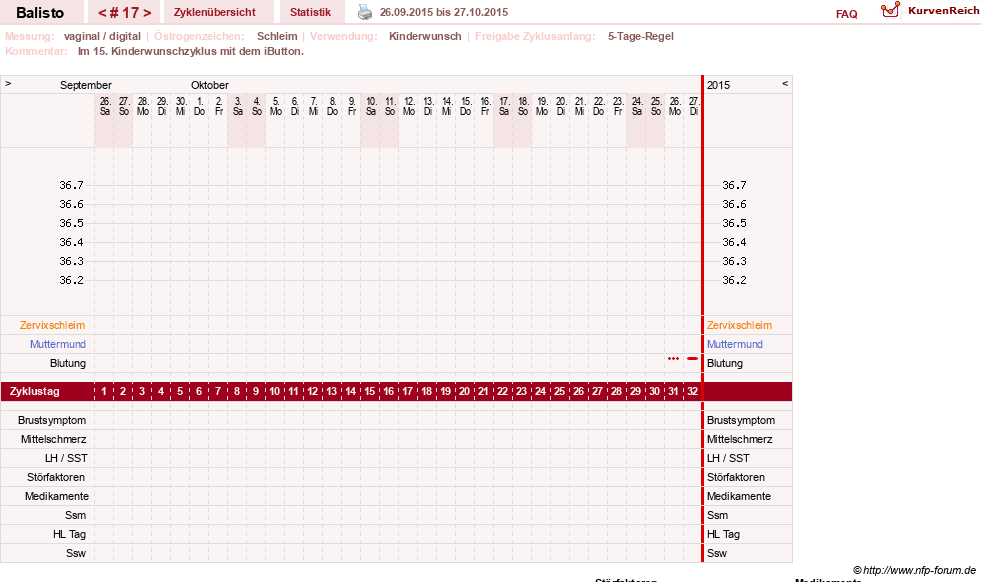Click the nfp-forum.de copyright link
Screen dimensions: 981x582
pyautogui.click(x=914, y=570)
